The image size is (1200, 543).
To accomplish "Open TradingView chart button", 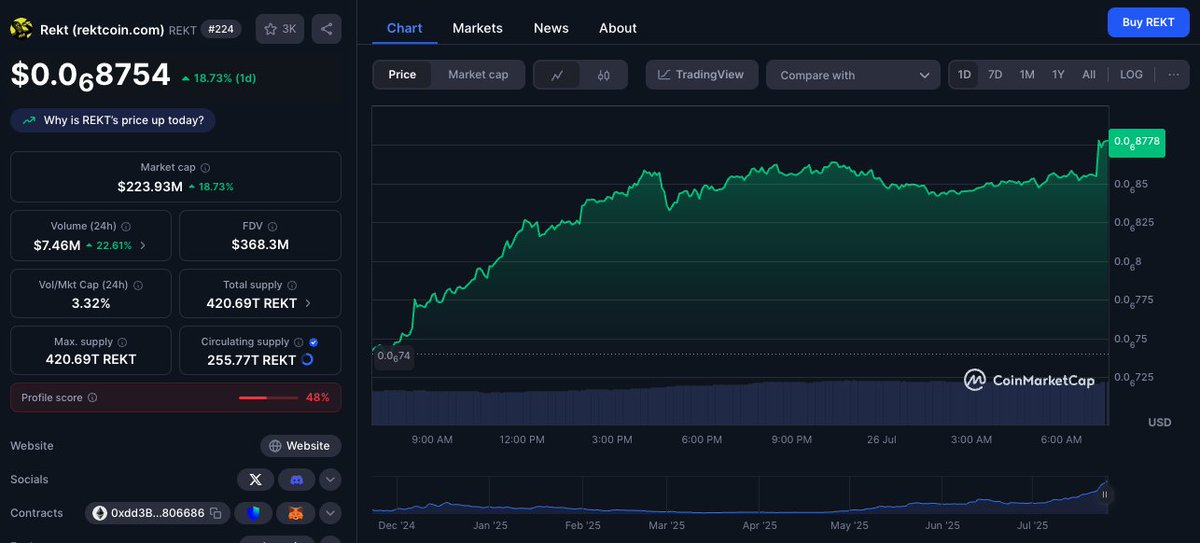I will [x=701, y=75].
